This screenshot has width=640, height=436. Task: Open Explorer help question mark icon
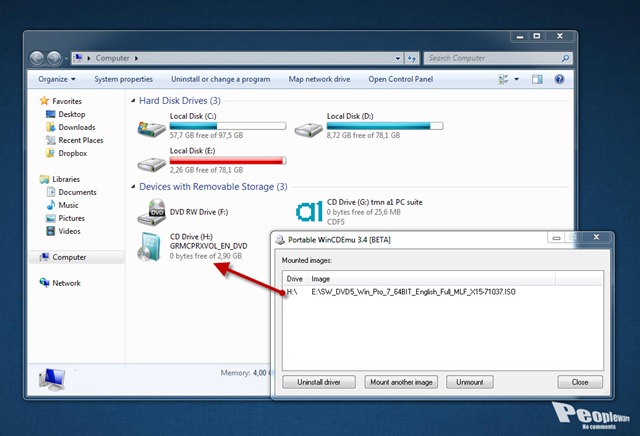(x=559, y=79)
